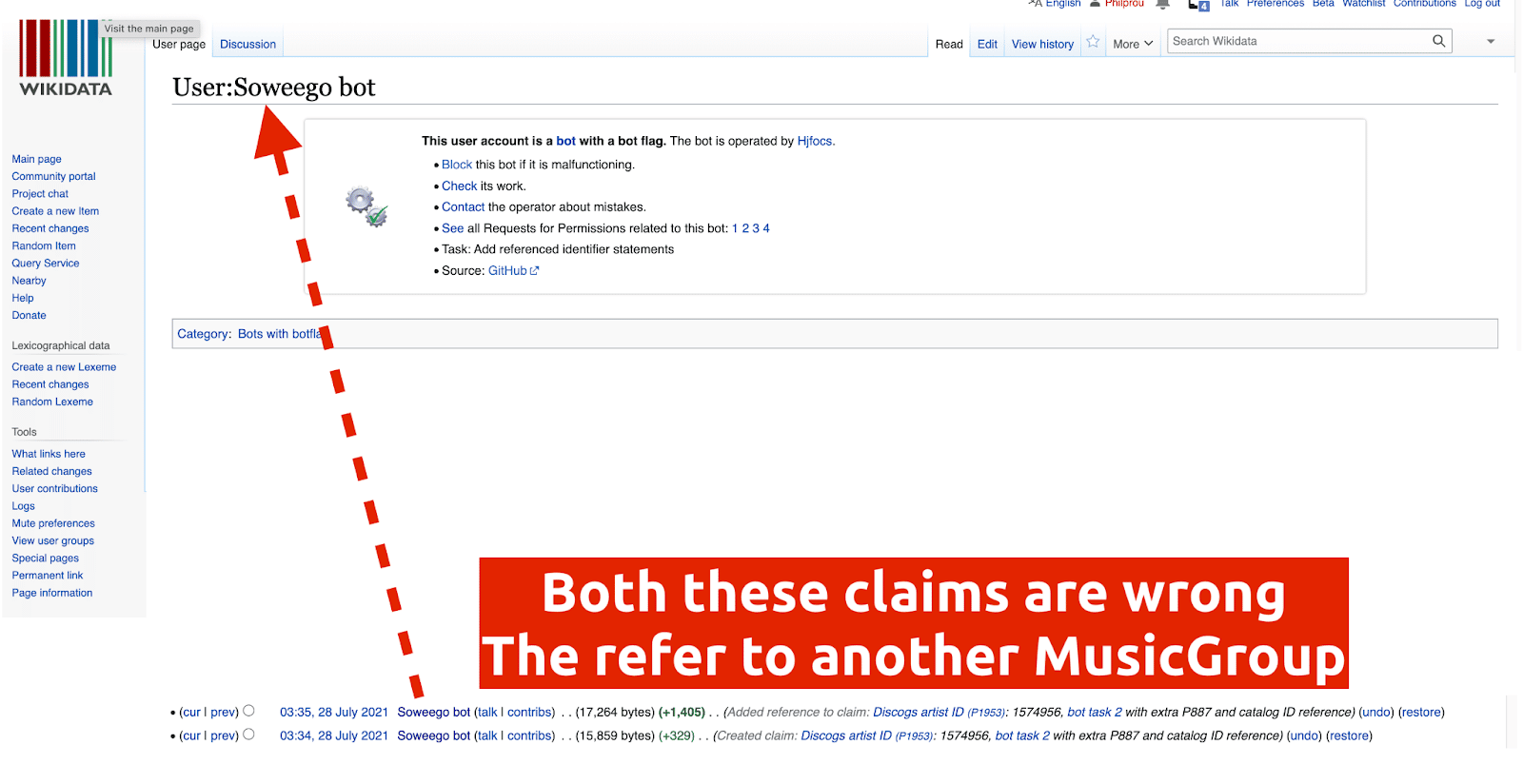
Task: Click Create a new Lexeme
Action: 64,366
